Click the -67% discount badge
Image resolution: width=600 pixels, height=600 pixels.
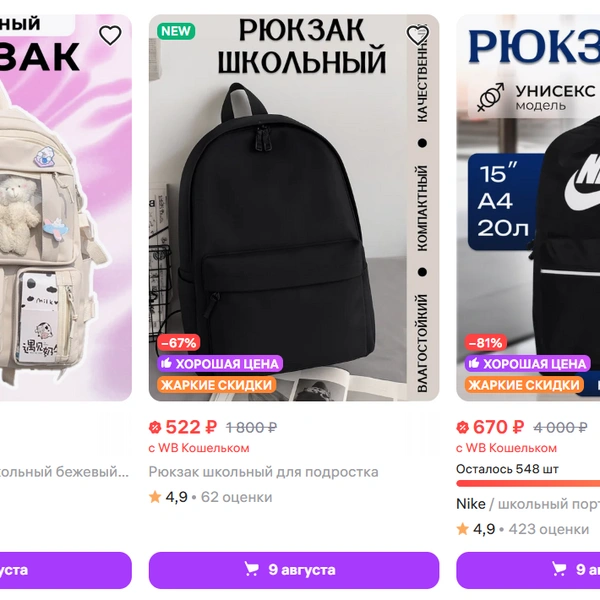click(179, 342)
